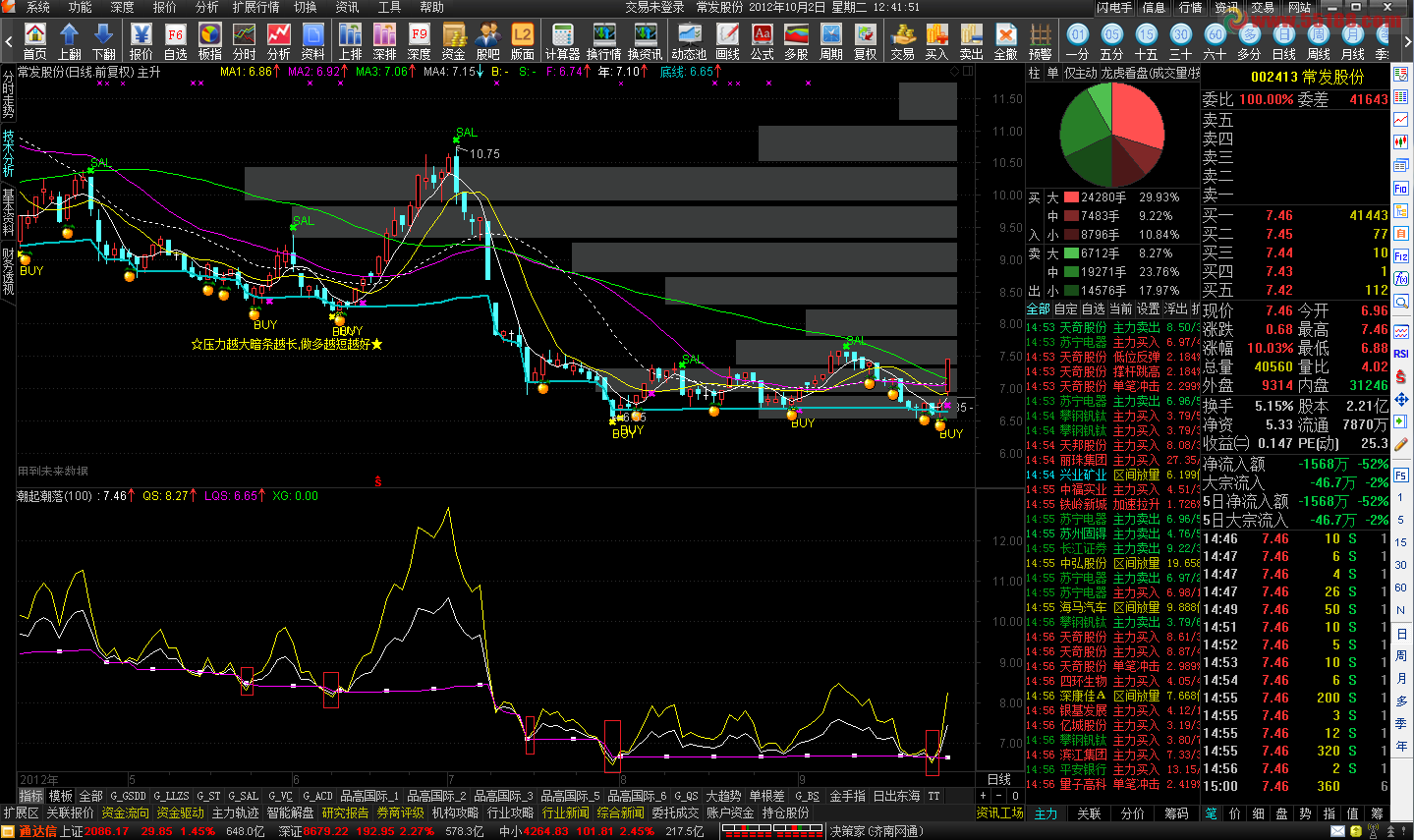Click the 换行情 switch quotes server icon
1414x840 pixels.
[x=604, y=41]
